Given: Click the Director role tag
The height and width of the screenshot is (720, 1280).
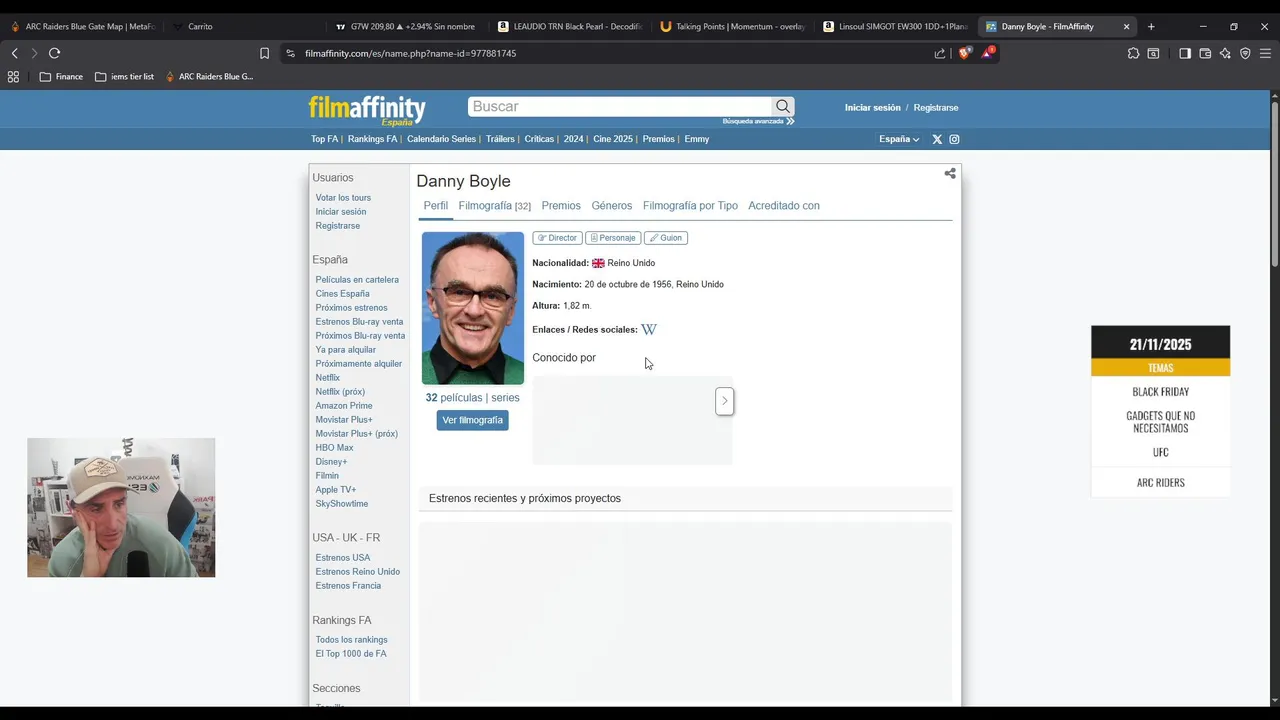Looking at the screenshot, I should point(557,238).
